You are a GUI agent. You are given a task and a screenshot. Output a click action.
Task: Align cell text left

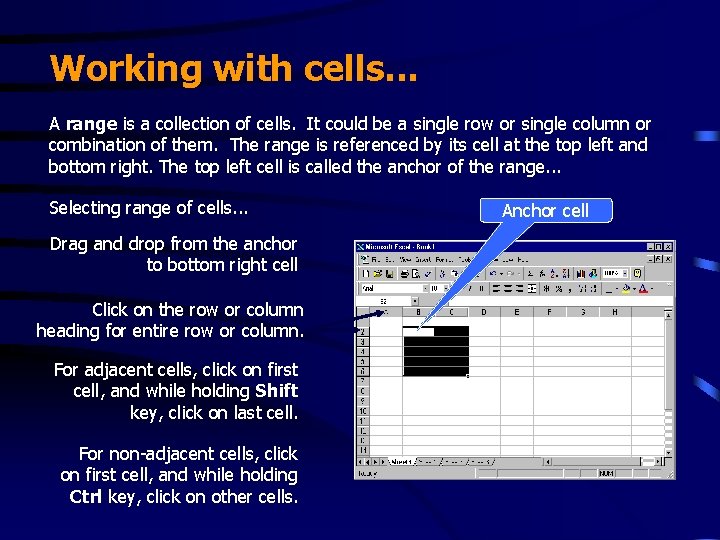496,288
